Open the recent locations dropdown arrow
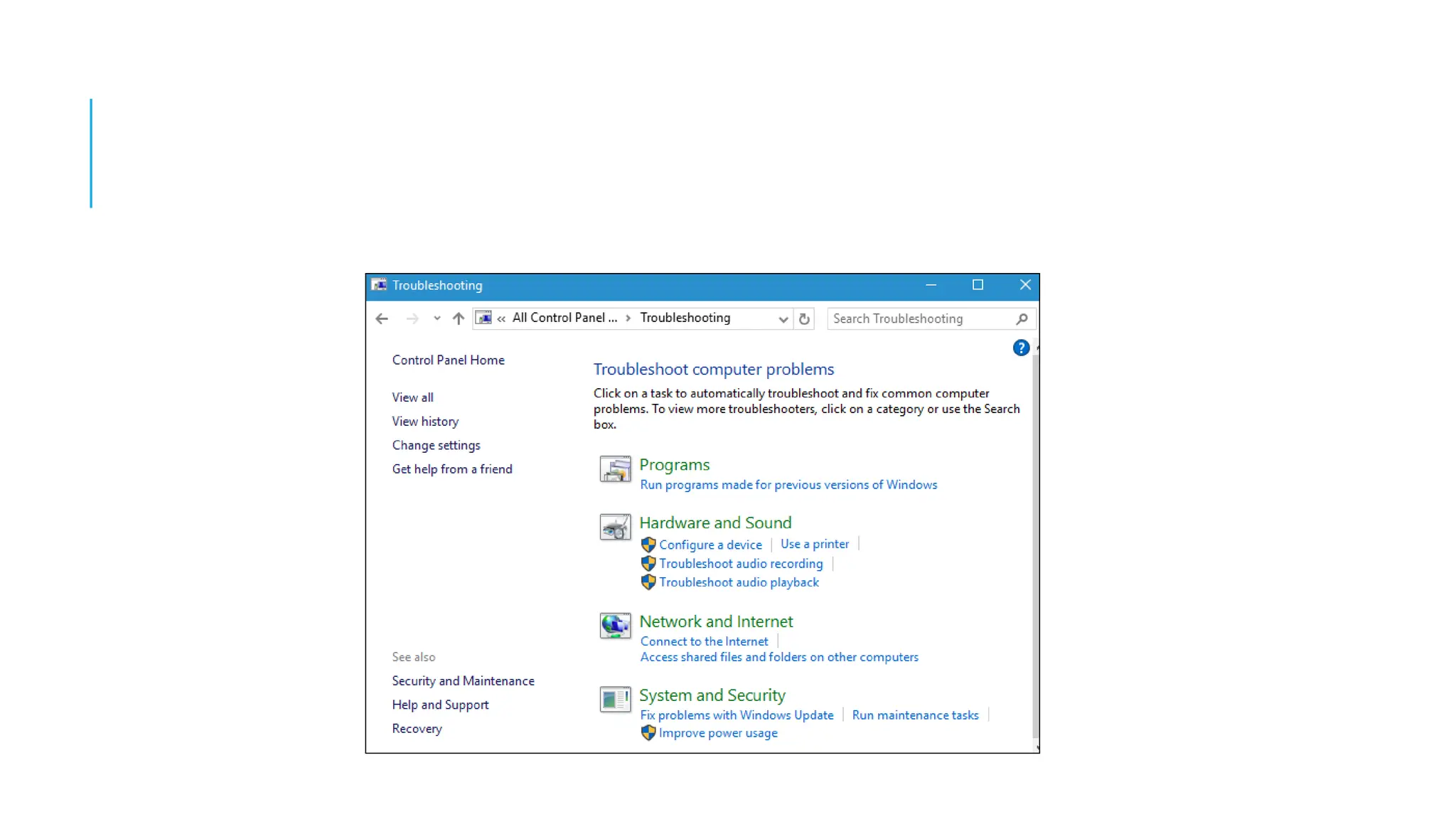 (437, 318)
